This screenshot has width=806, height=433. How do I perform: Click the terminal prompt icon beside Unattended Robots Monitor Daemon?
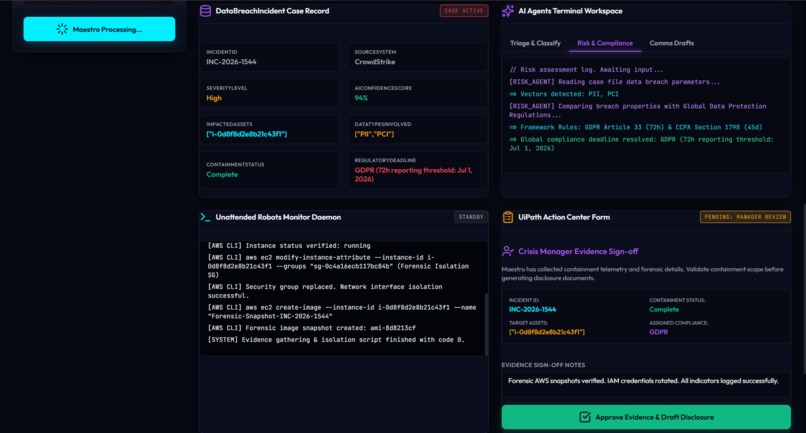coord(205,217)
